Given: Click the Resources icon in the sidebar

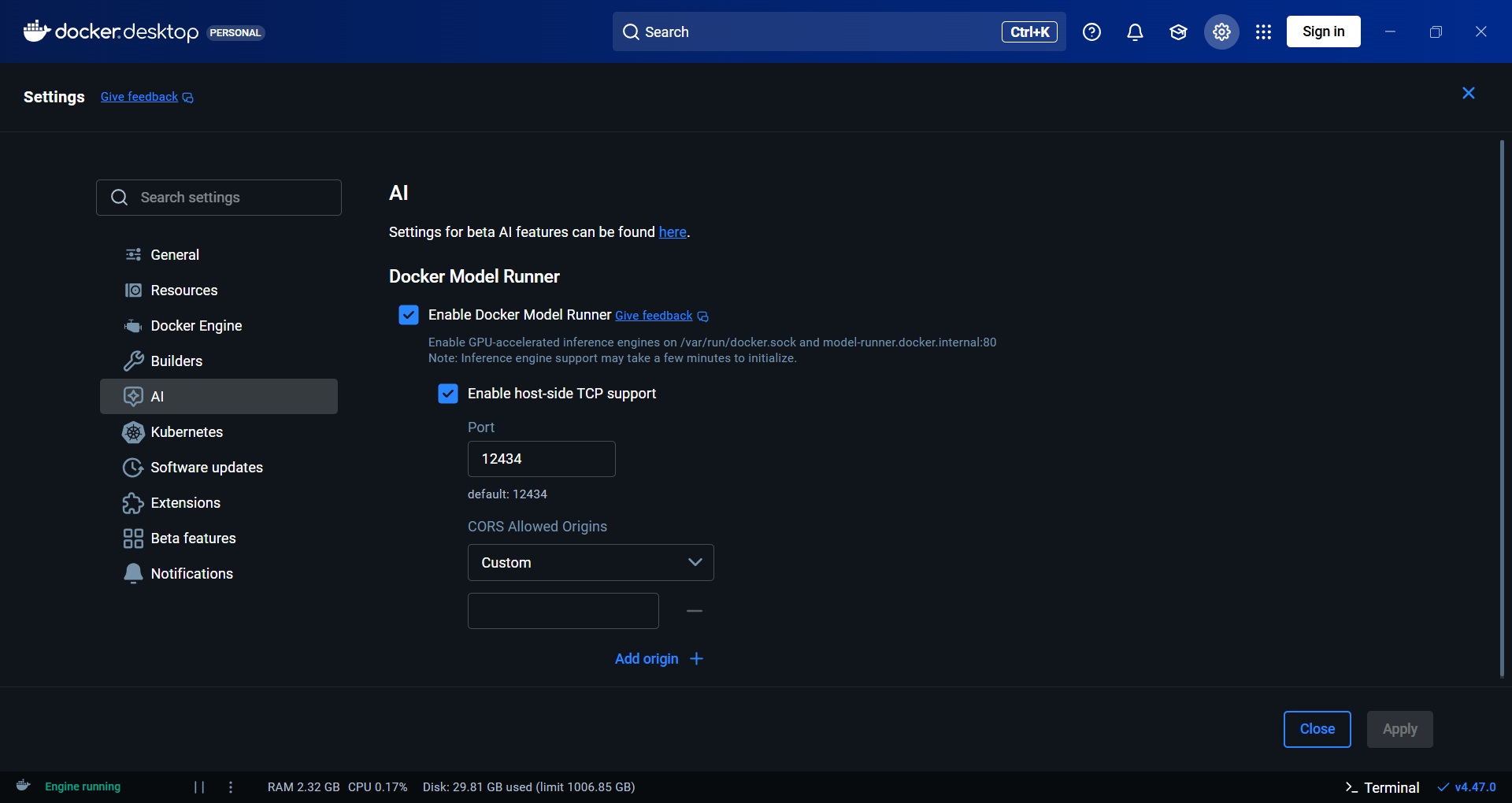Looking at the screenshot, I should tap(133, 290).
